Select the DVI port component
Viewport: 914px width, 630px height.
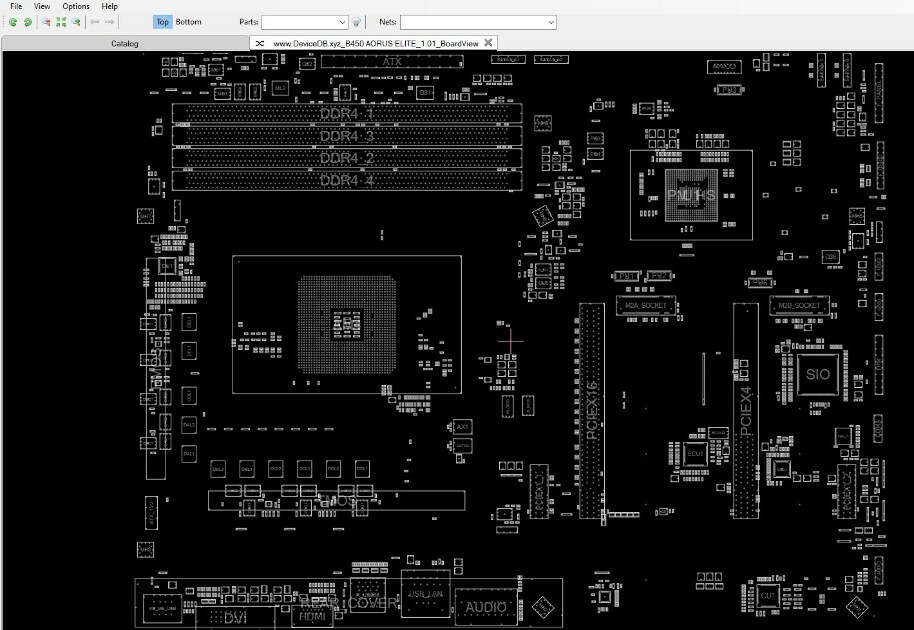(235, 617)
